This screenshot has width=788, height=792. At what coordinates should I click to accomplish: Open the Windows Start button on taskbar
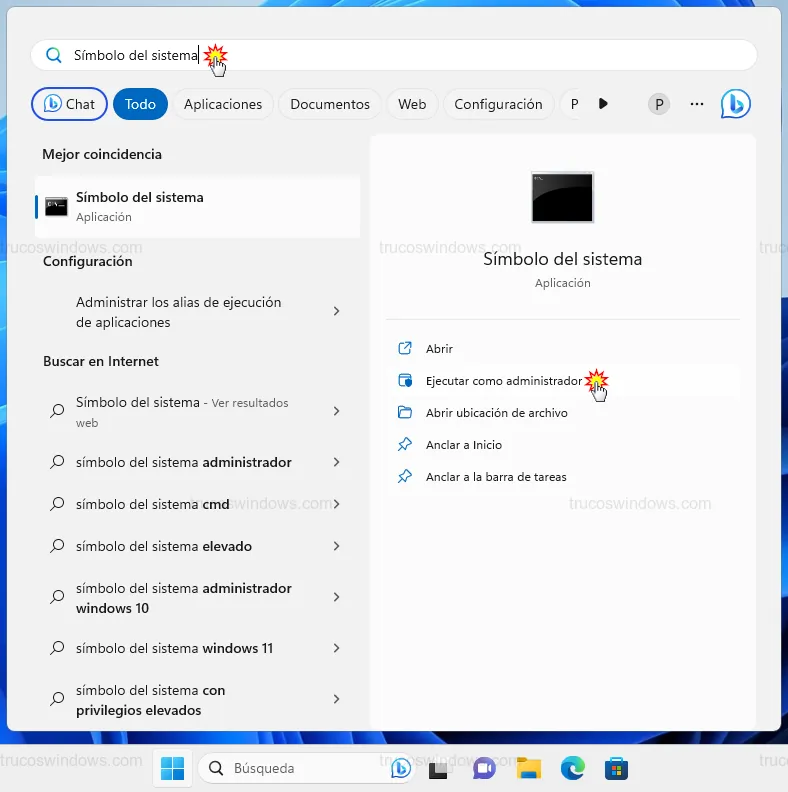pyautogui.click(x=172, y=768)
